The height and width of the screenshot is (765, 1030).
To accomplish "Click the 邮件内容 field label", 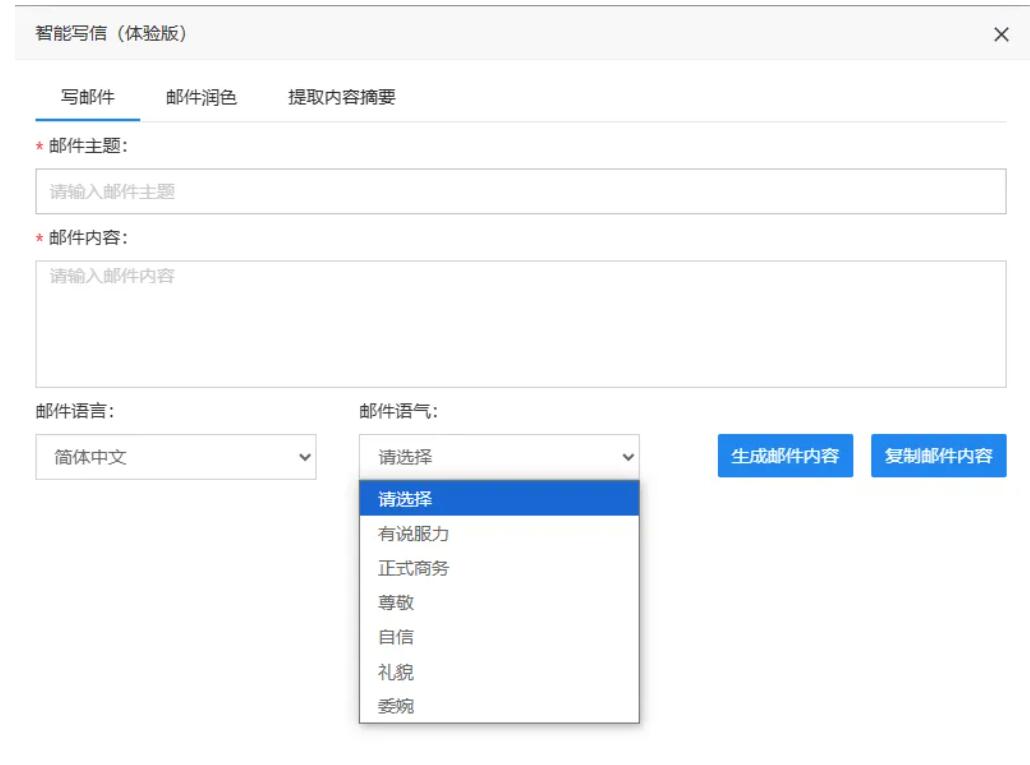I will point(88,238).
